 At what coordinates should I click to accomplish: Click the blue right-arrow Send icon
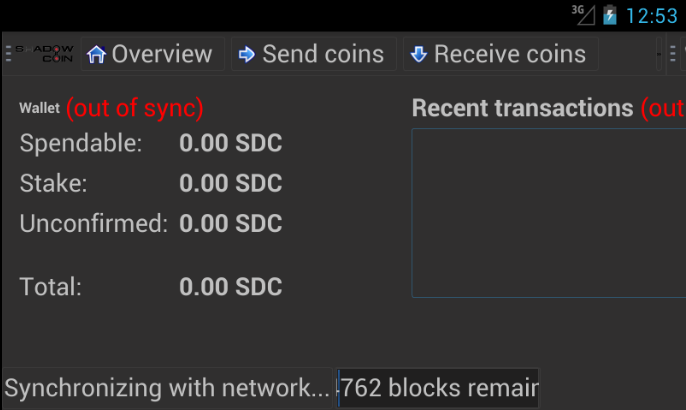tap(247, 54)
